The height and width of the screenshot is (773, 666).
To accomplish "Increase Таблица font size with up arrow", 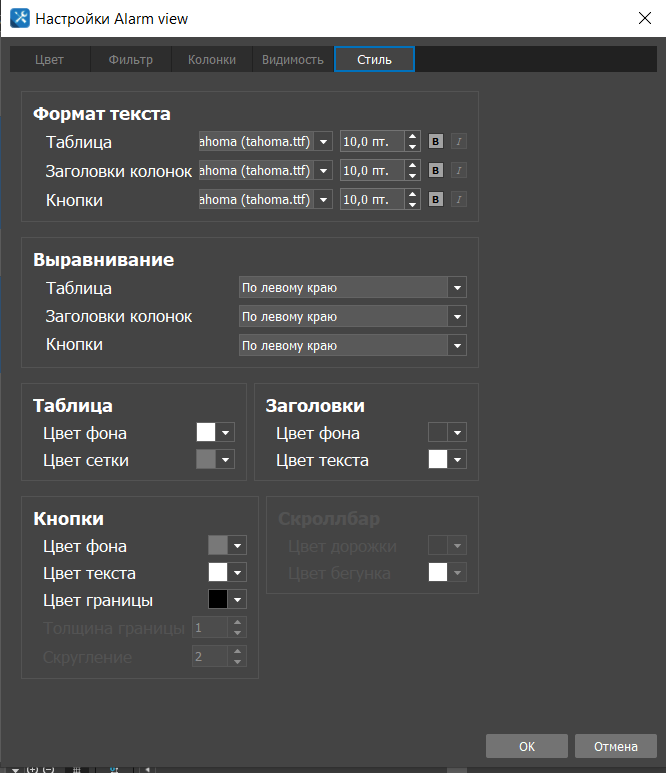I will click(412, 137).
